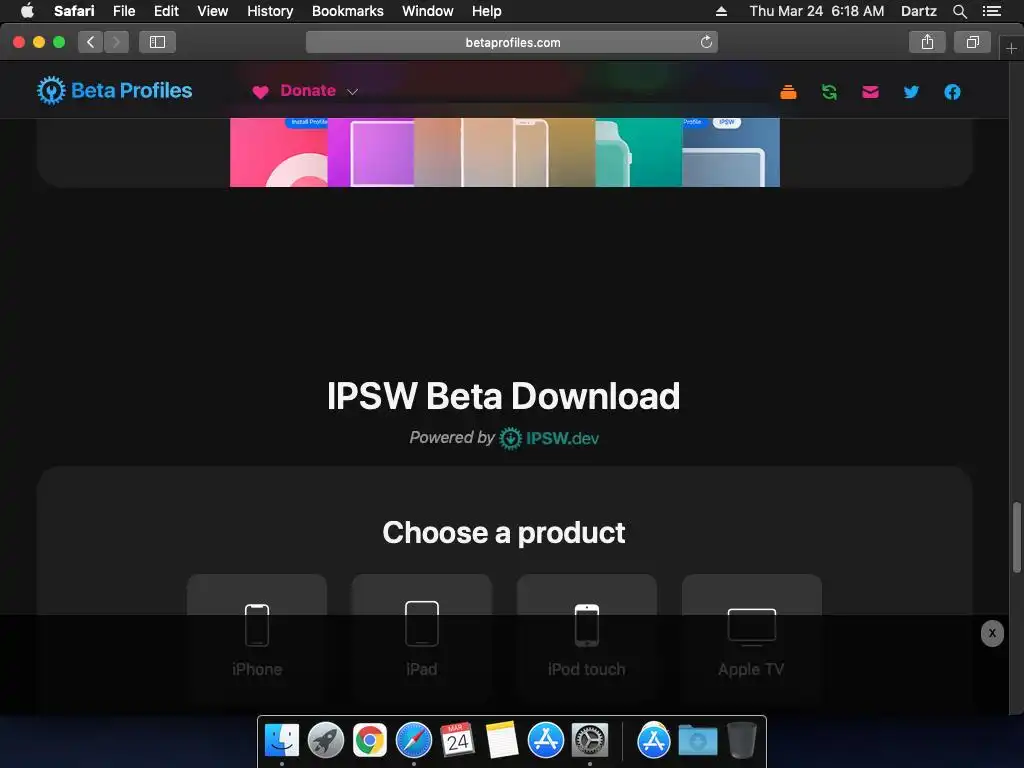Open Launchpad rocket in Dock
1024x768 pixels.
(x=326, y=741)
